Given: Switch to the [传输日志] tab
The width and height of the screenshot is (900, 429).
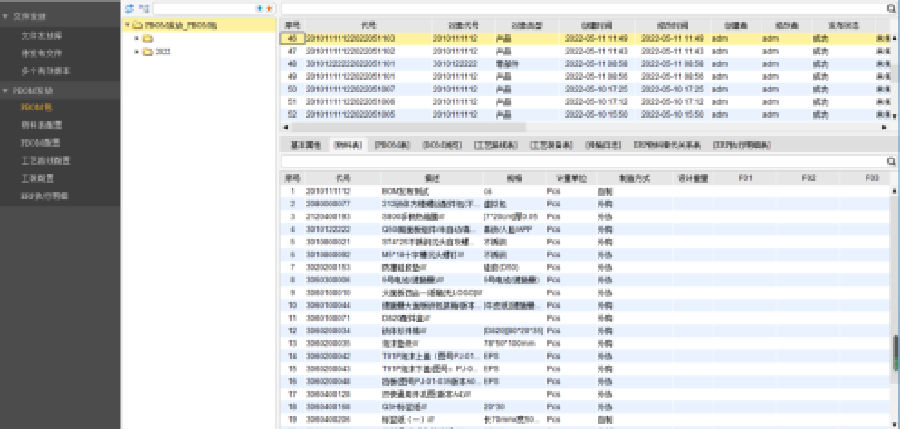Looking at the screenshot, I should [602, 145].
